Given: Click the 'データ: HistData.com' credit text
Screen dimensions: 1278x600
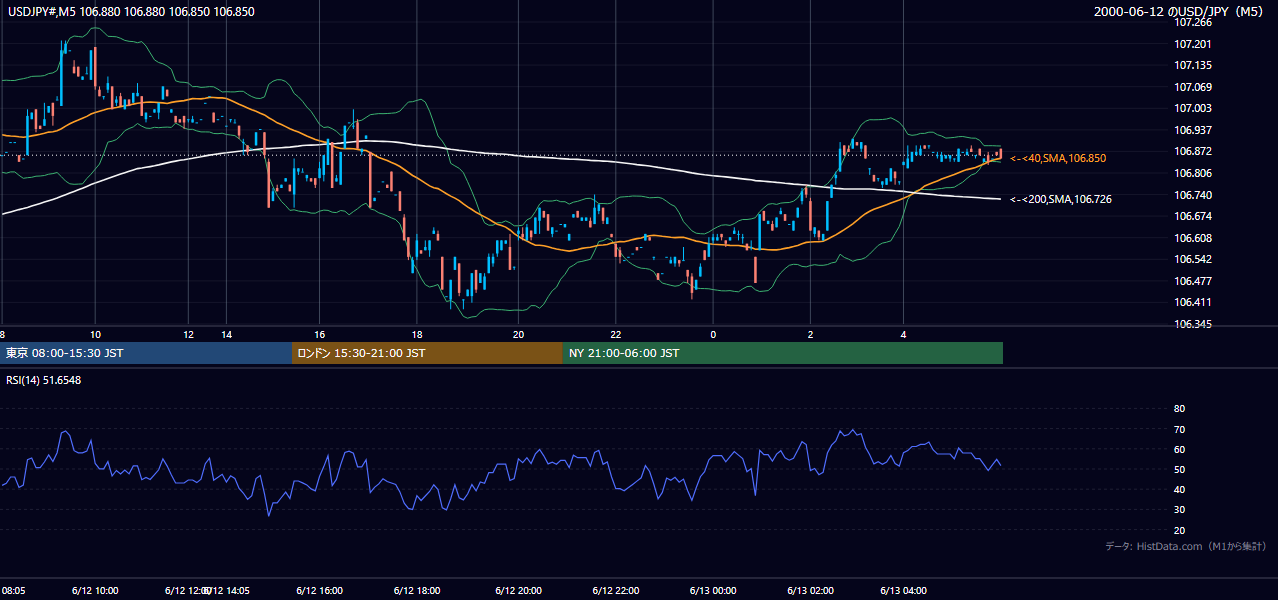Looking at the screenshot, I should [x=1186, y=546].
